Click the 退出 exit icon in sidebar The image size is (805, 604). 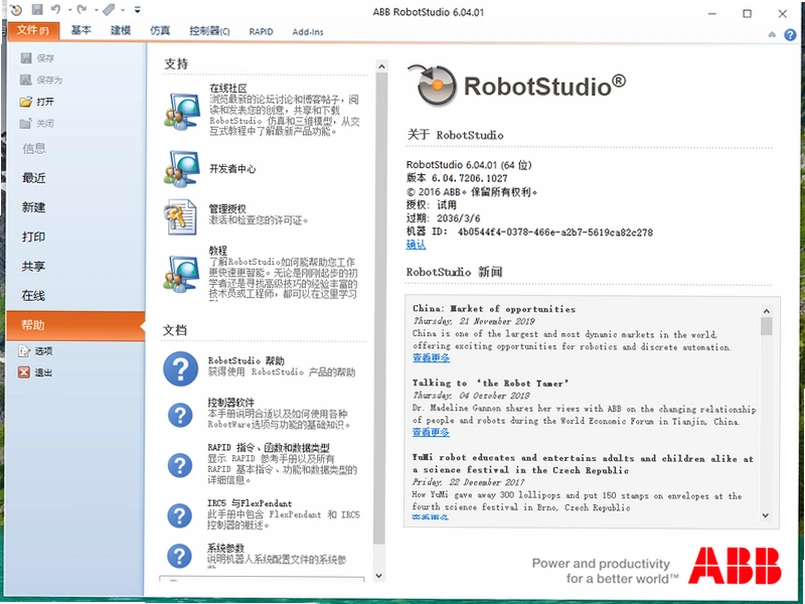[x=24, y=372]
